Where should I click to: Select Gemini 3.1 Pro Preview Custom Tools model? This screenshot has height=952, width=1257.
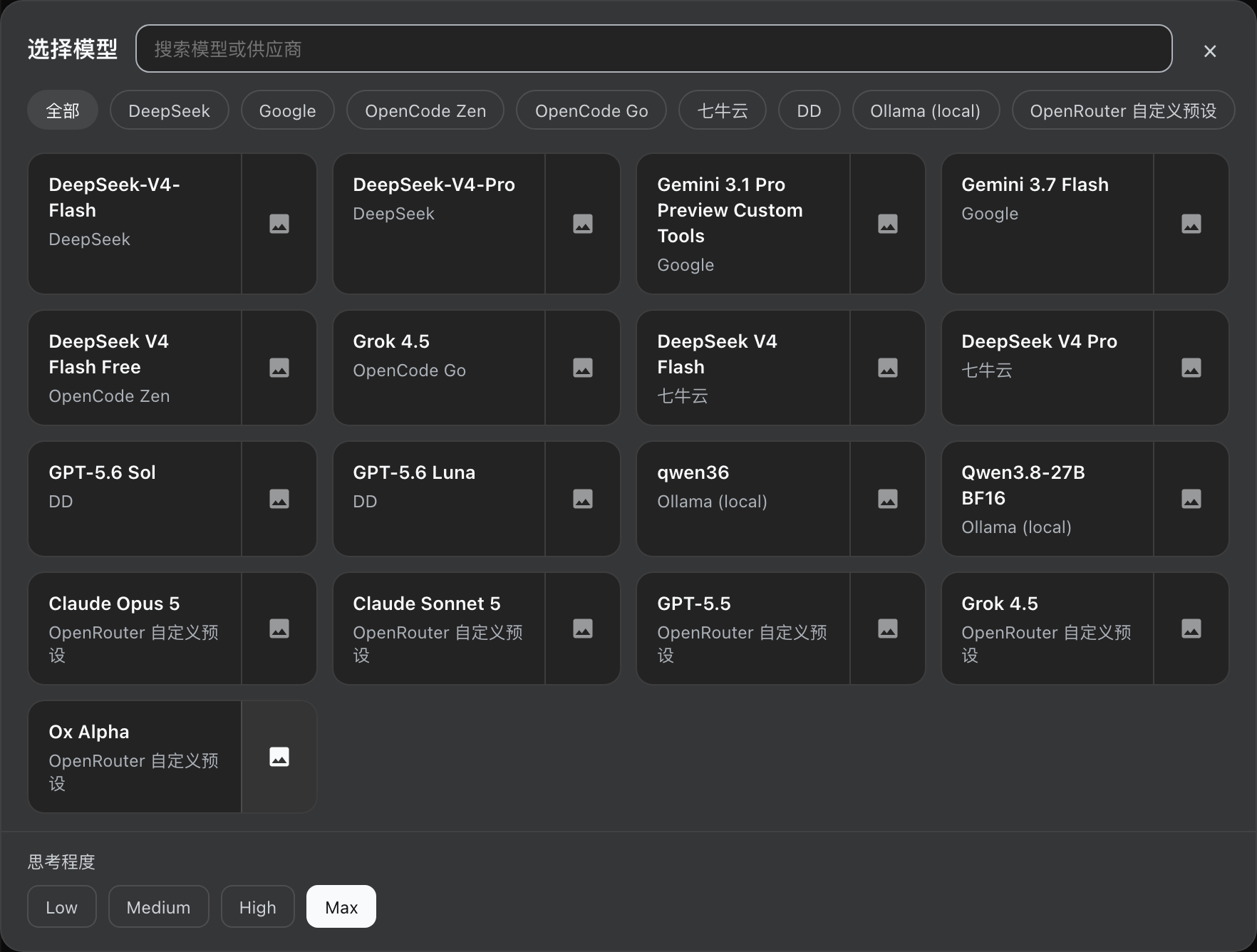743,224
